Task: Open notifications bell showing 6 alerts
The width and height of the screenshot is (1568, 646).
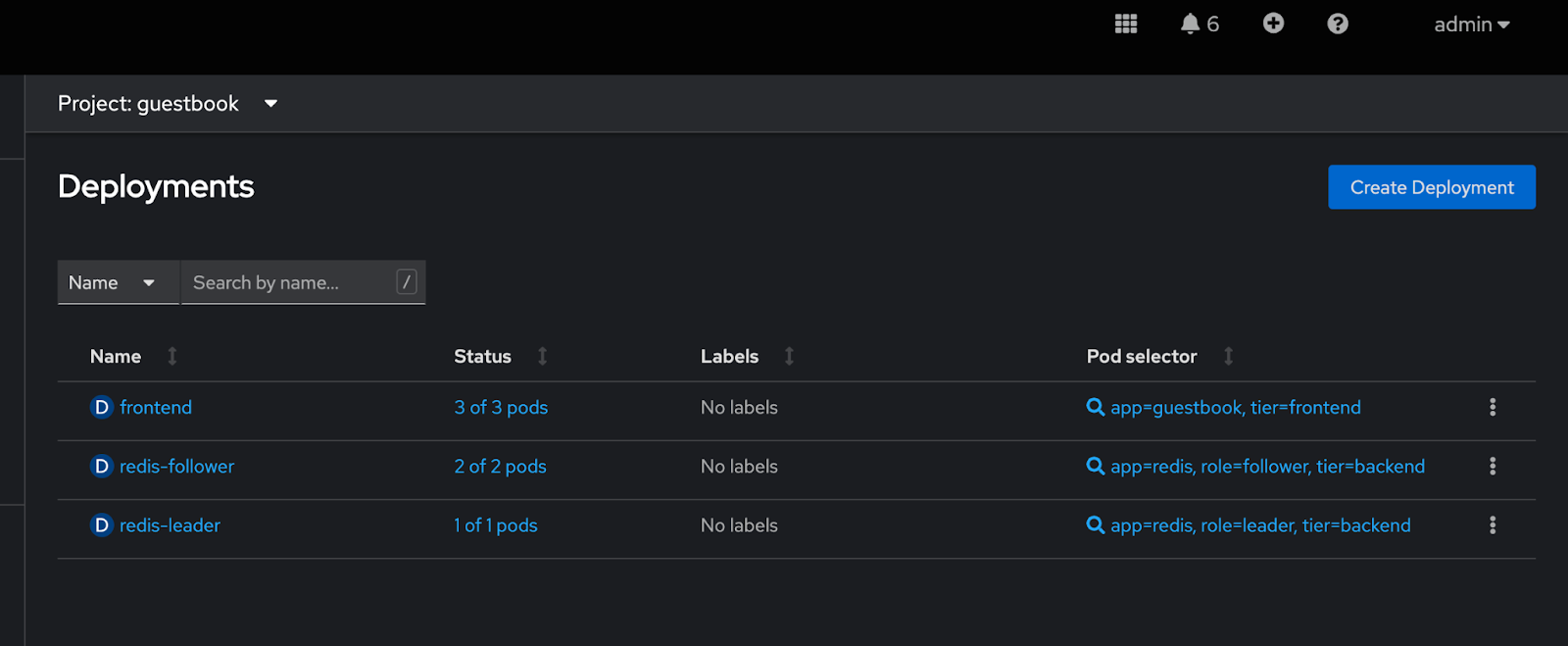Action: tap(1200, 24)
